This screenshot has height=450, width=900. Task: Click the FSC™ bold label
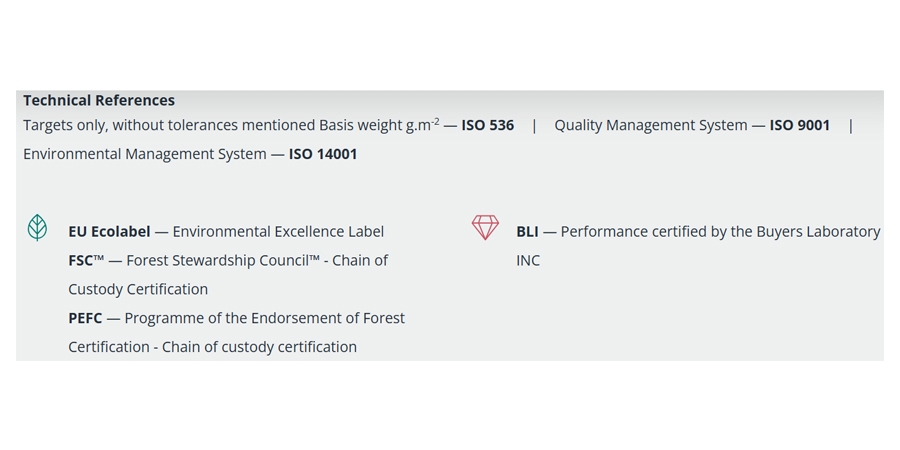click(86, 260)
